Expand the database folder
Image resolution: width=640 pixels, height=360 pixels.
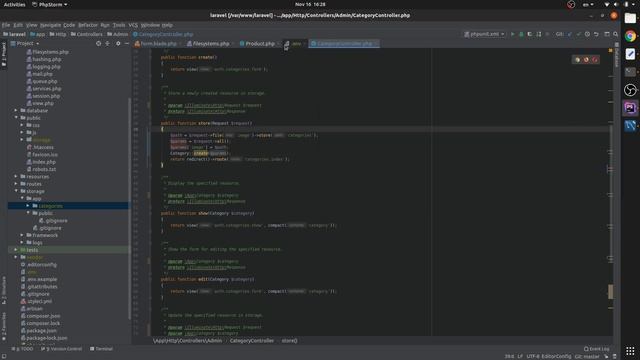coord(16,110)
